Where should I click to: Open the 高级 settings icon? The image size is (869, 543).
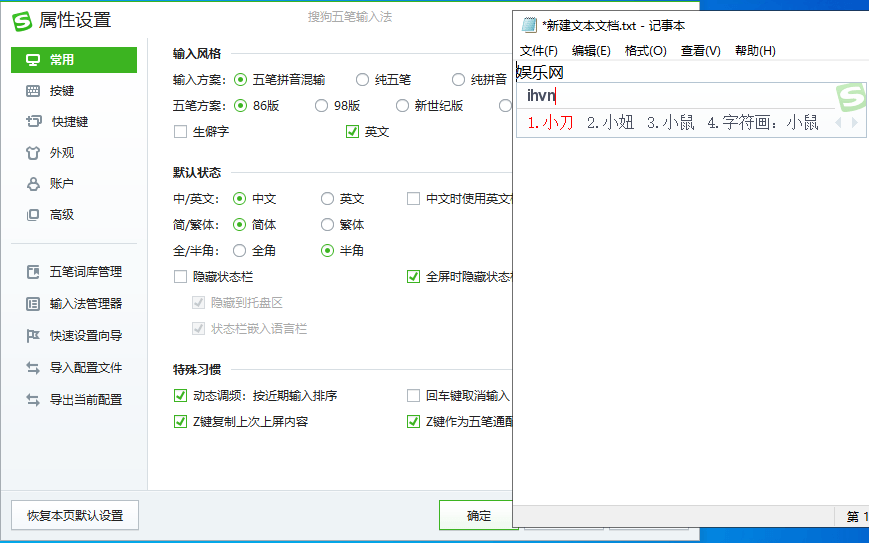pyautogui.click(x=33, y=215)
